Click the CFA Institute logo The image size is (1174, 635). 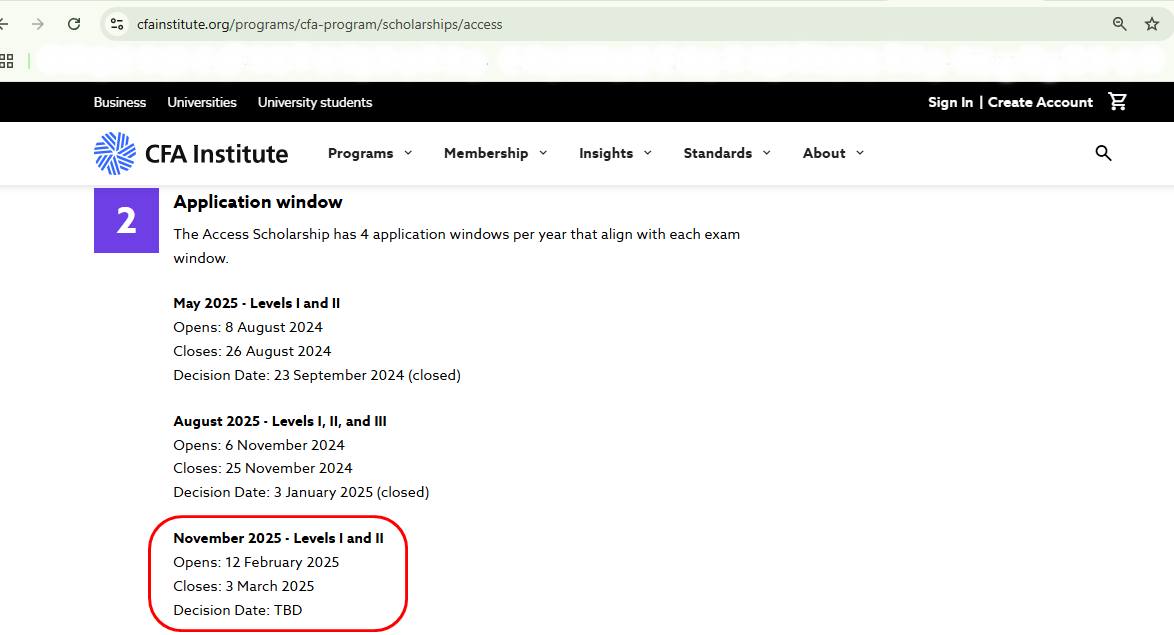pos(191,154)
